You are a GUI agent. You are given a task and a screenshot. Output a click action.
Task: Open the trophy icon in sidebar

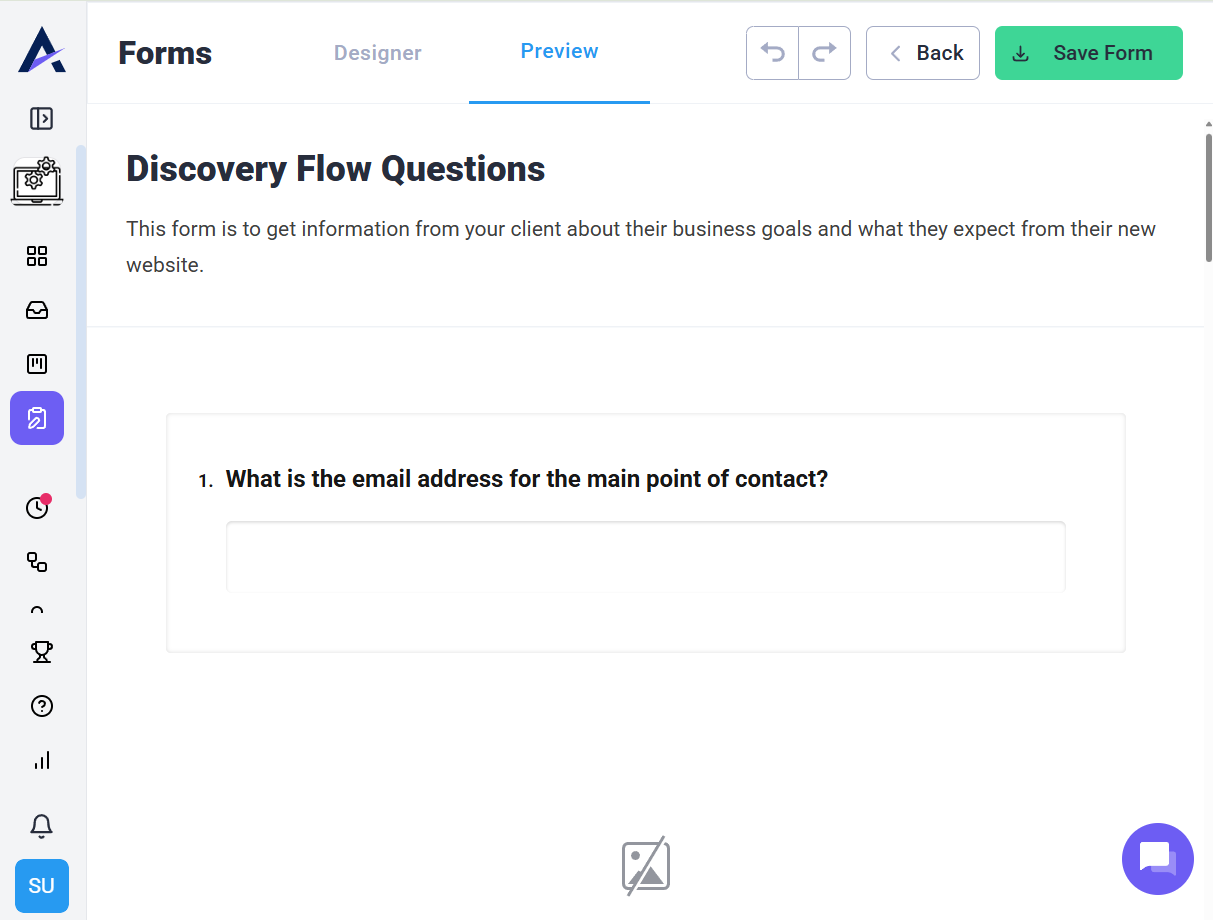tap(41, 652)
